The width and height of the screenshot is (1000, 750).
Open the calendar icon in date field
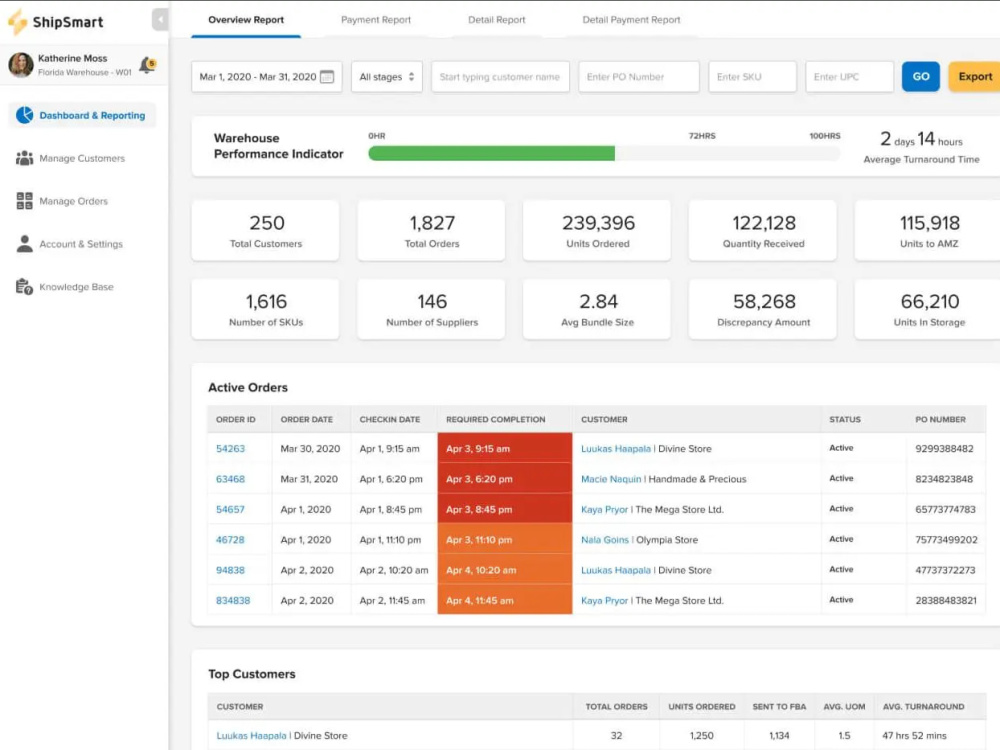point(327,77)
